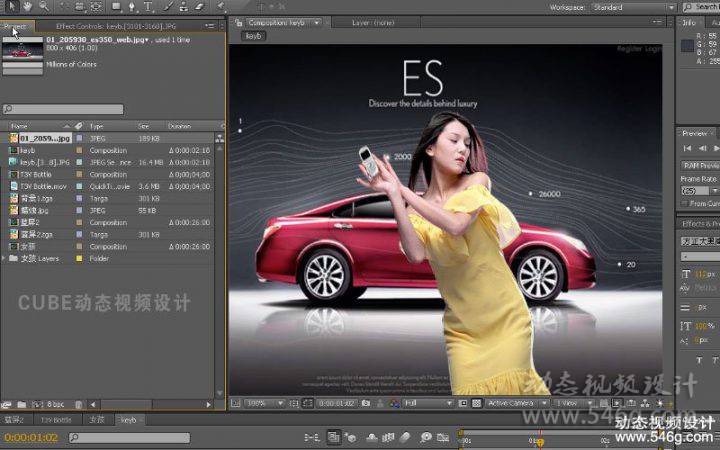This screenshot has height=450, width=720.
Task: Click the Project panel search field
Action: [65, 109]
